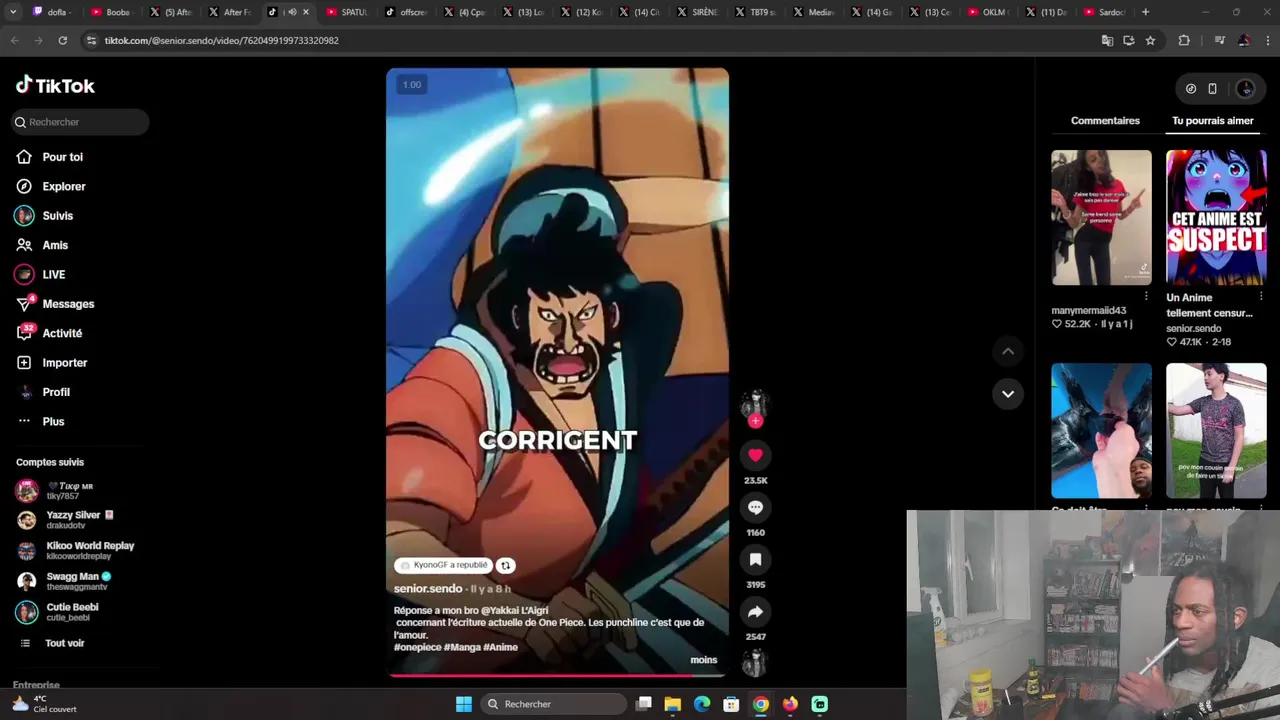Share the video with the arrow icon
The width and height of the screenshot is (1280, 720).
(755, 611)
